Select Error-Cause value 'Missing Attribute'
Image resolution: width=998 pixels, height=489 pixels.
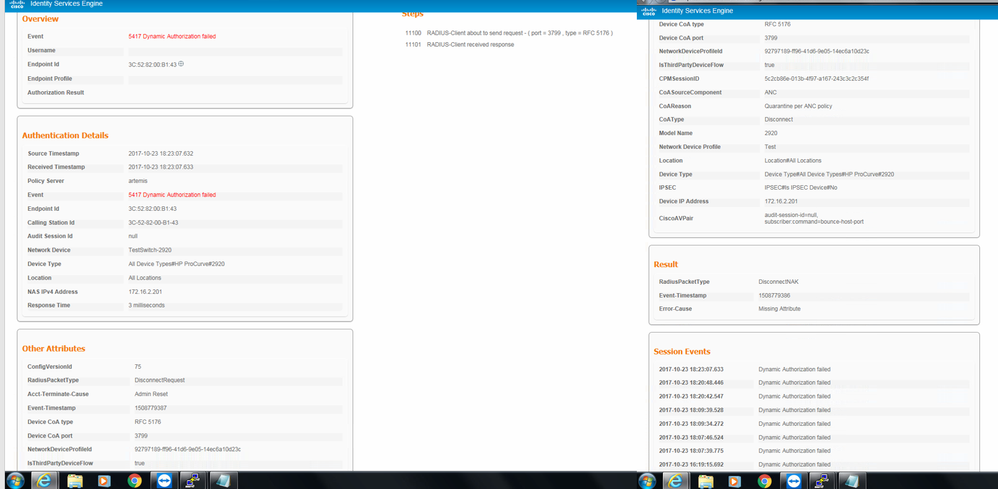pos(780,309)
